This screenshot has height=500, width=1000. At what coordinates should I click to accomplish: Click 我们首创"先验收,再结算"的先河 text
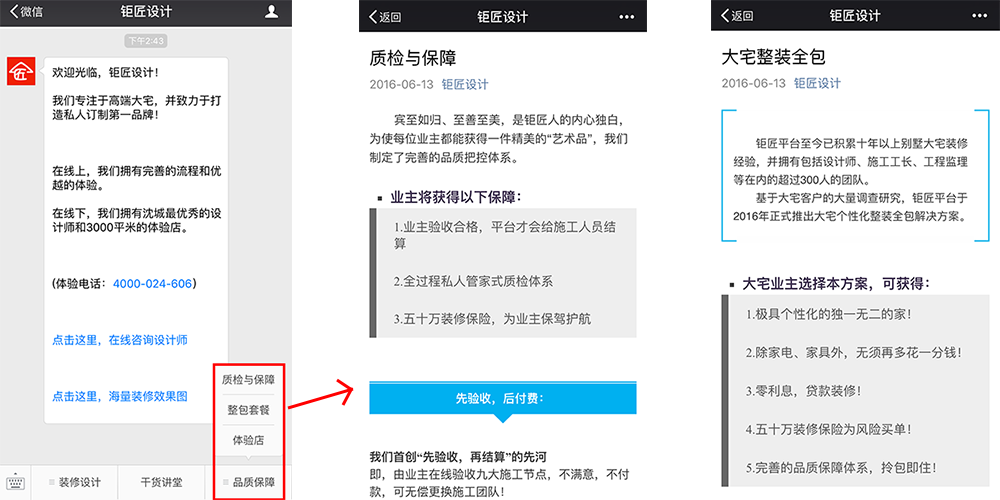tap(459, 457)
